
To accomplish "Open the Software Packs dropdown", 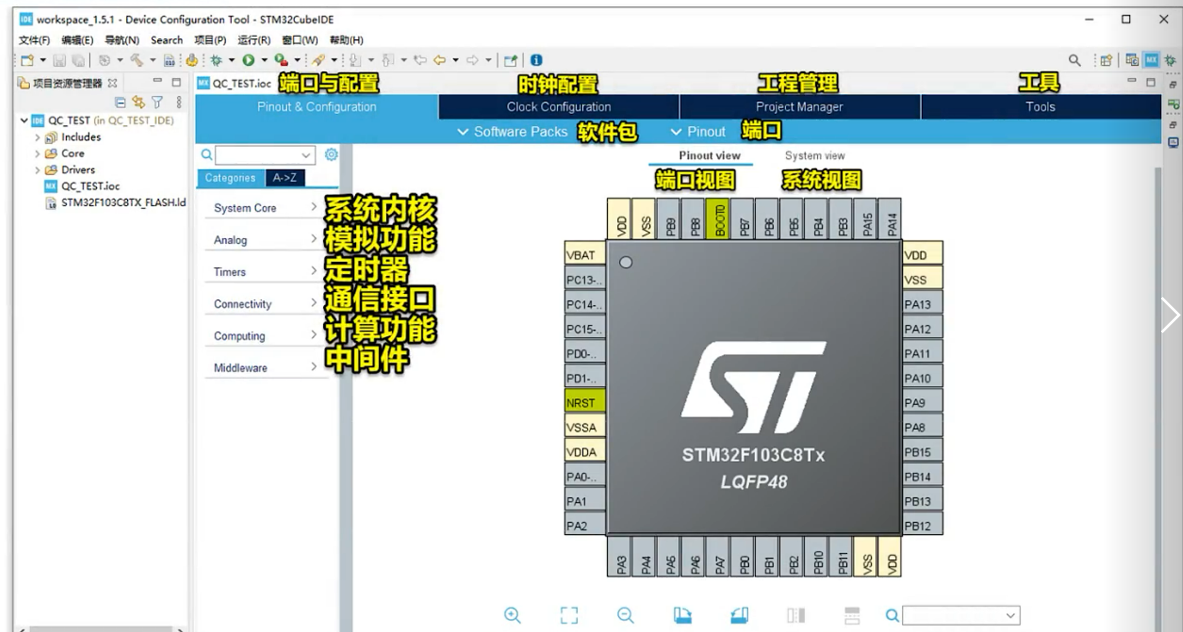I will pos(512,132).
